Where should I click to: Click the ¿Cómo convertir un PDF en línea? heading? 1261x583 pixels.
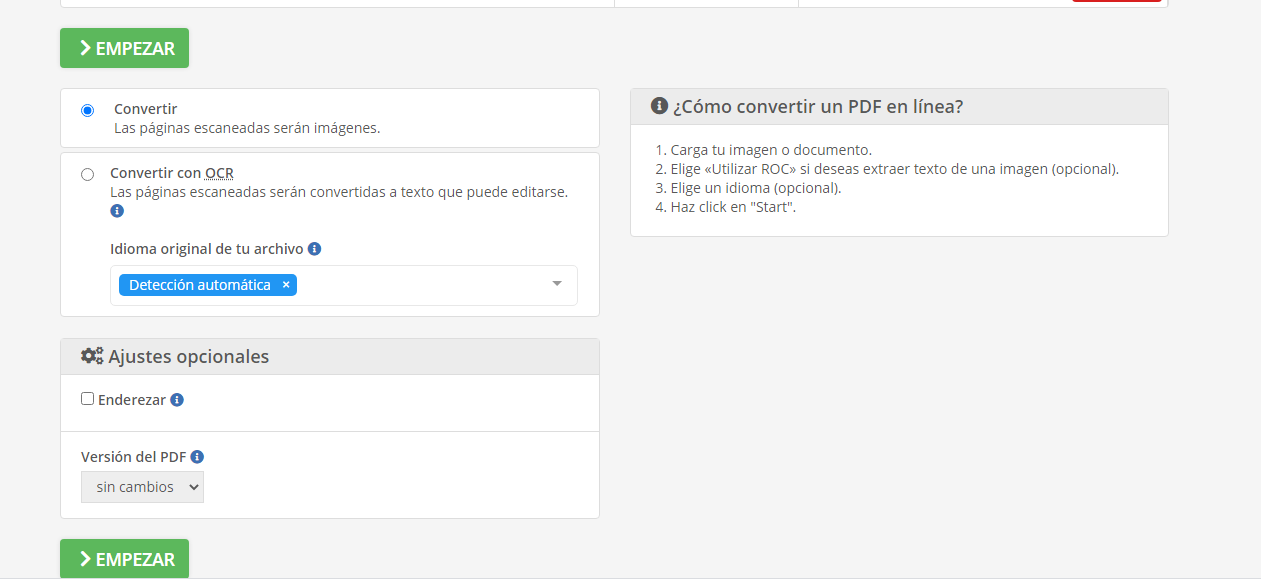(x=818, y=106)
